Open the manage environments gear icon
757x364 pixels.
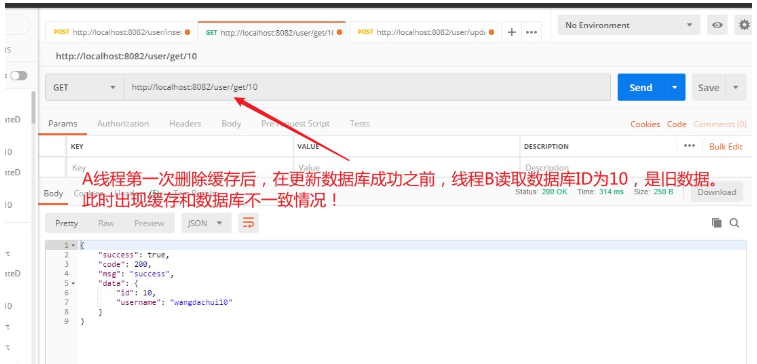click(743, 25)
